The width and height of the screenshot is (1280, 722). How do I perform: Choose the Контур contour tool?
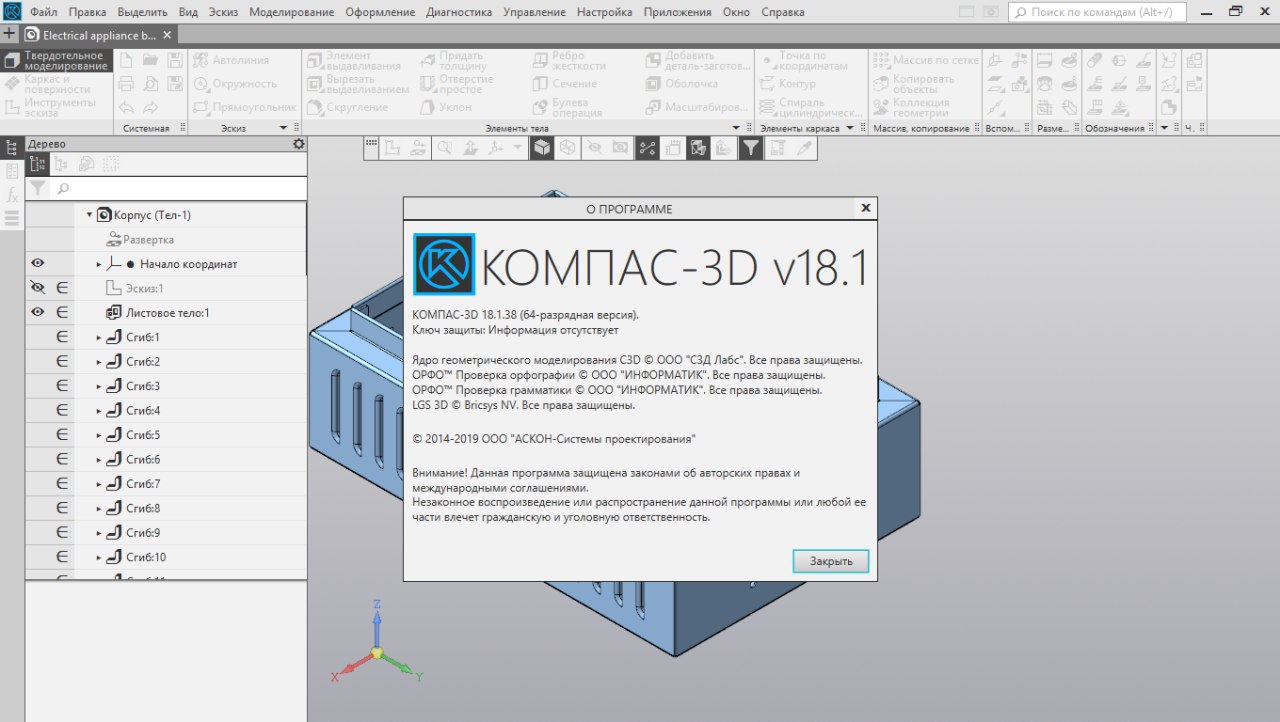click(x=788, y=84)
